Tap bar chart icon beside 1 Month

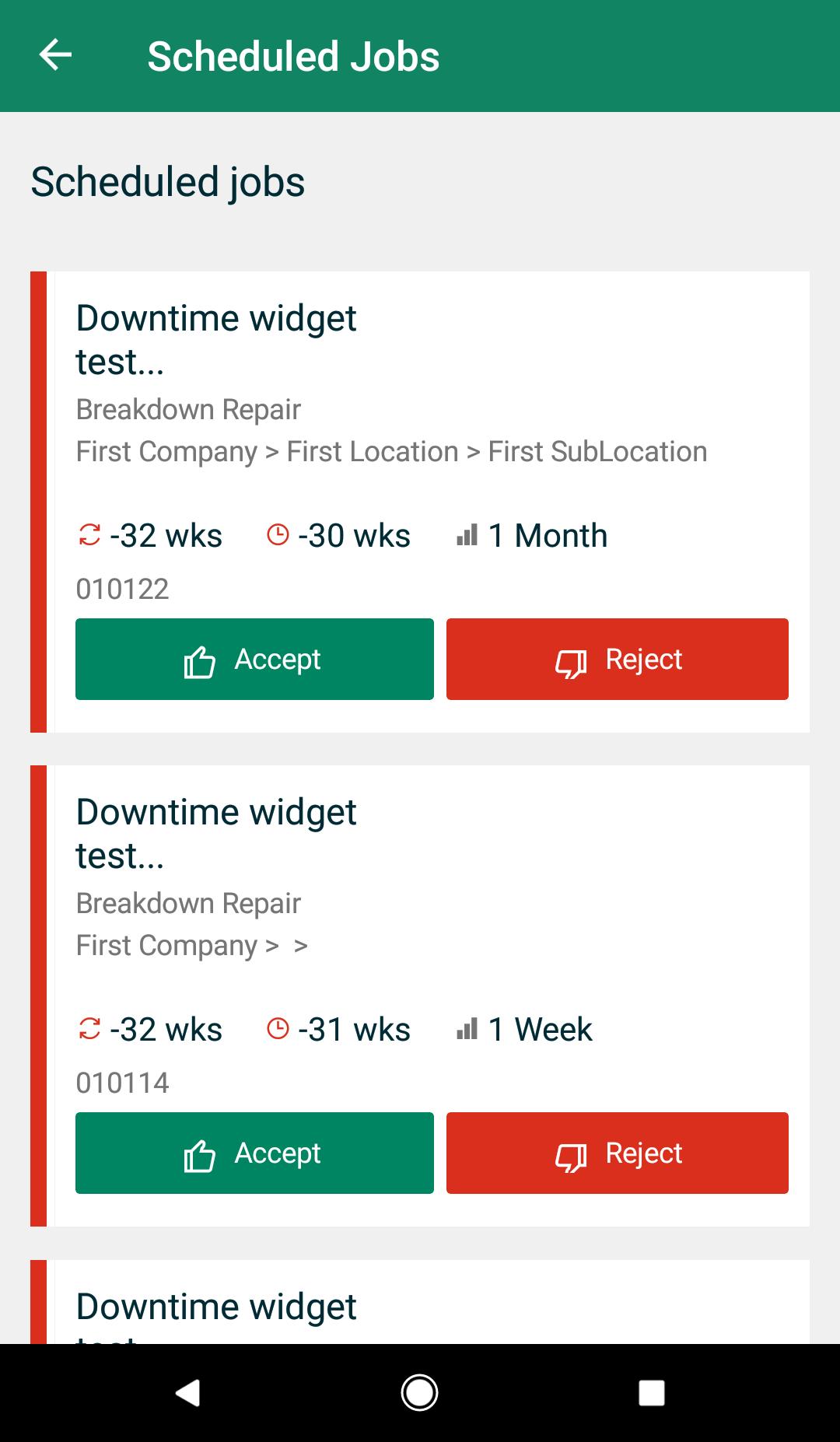click(x=467, y=535)
